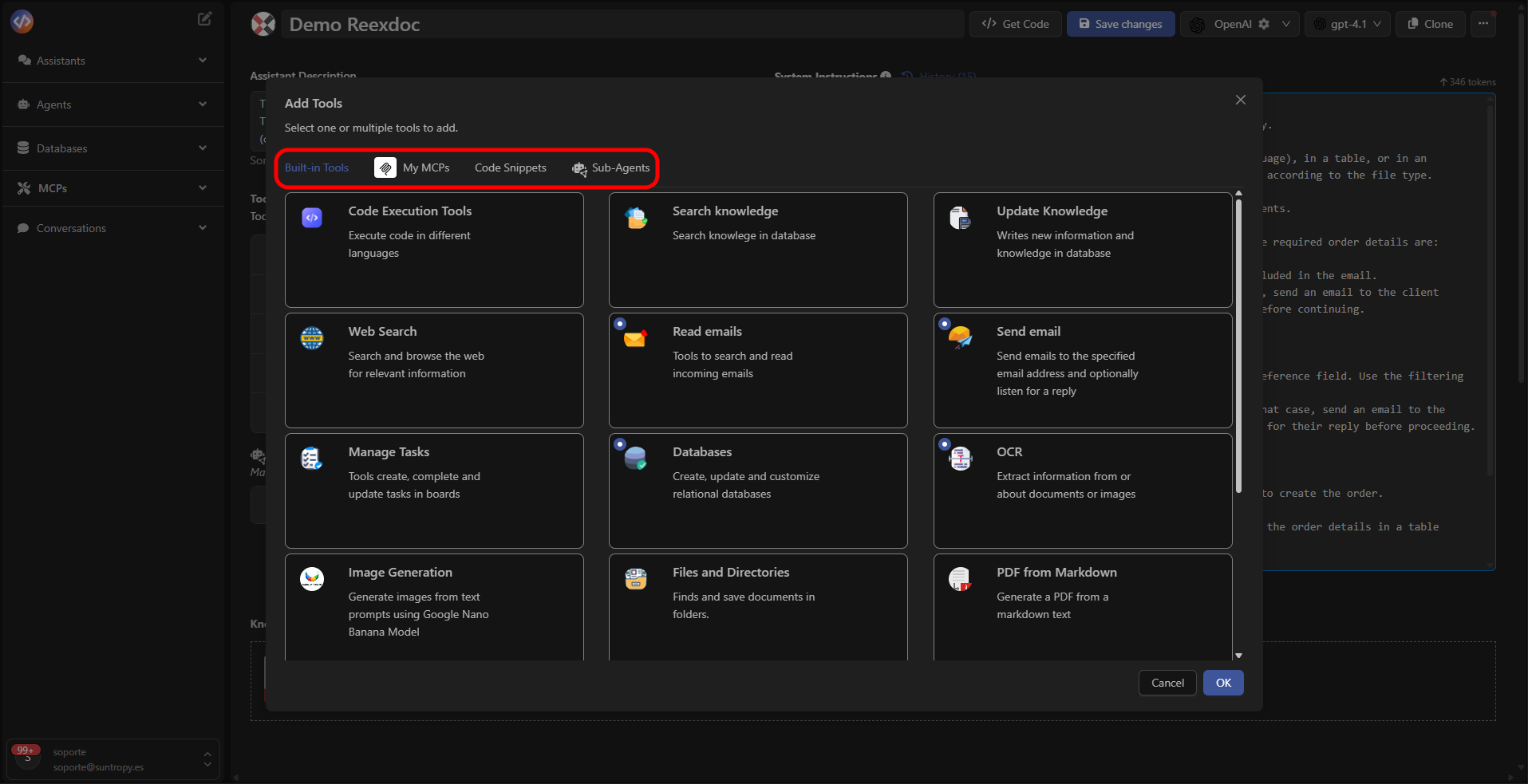Deselect the Read emails tool indicator

tap(620, 323)
